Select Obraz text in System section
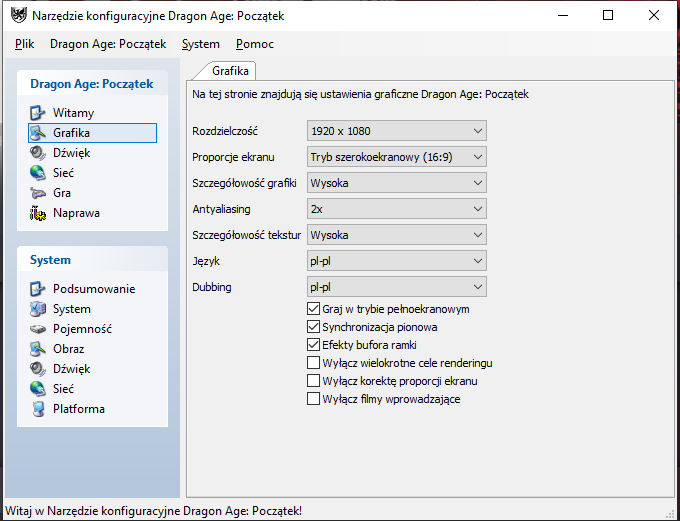 69,349
